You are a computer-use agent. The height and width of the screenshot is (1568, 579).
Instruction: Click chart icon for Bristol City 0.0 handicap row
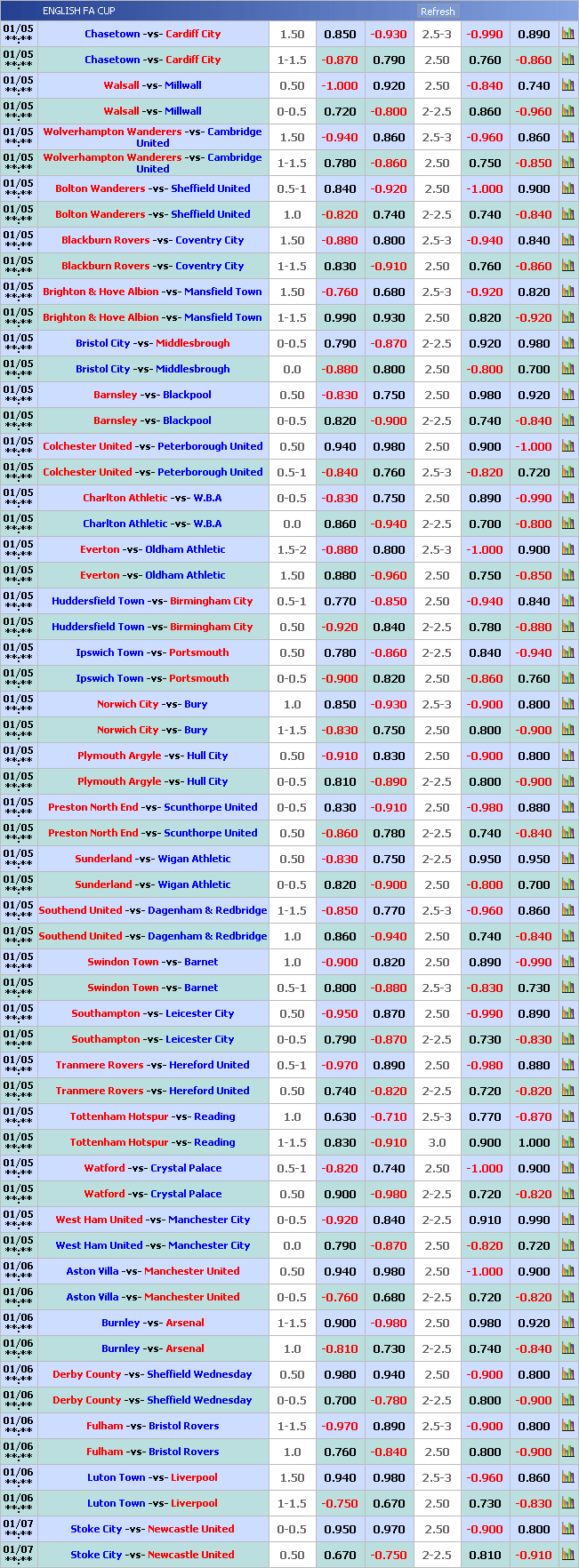567,369
